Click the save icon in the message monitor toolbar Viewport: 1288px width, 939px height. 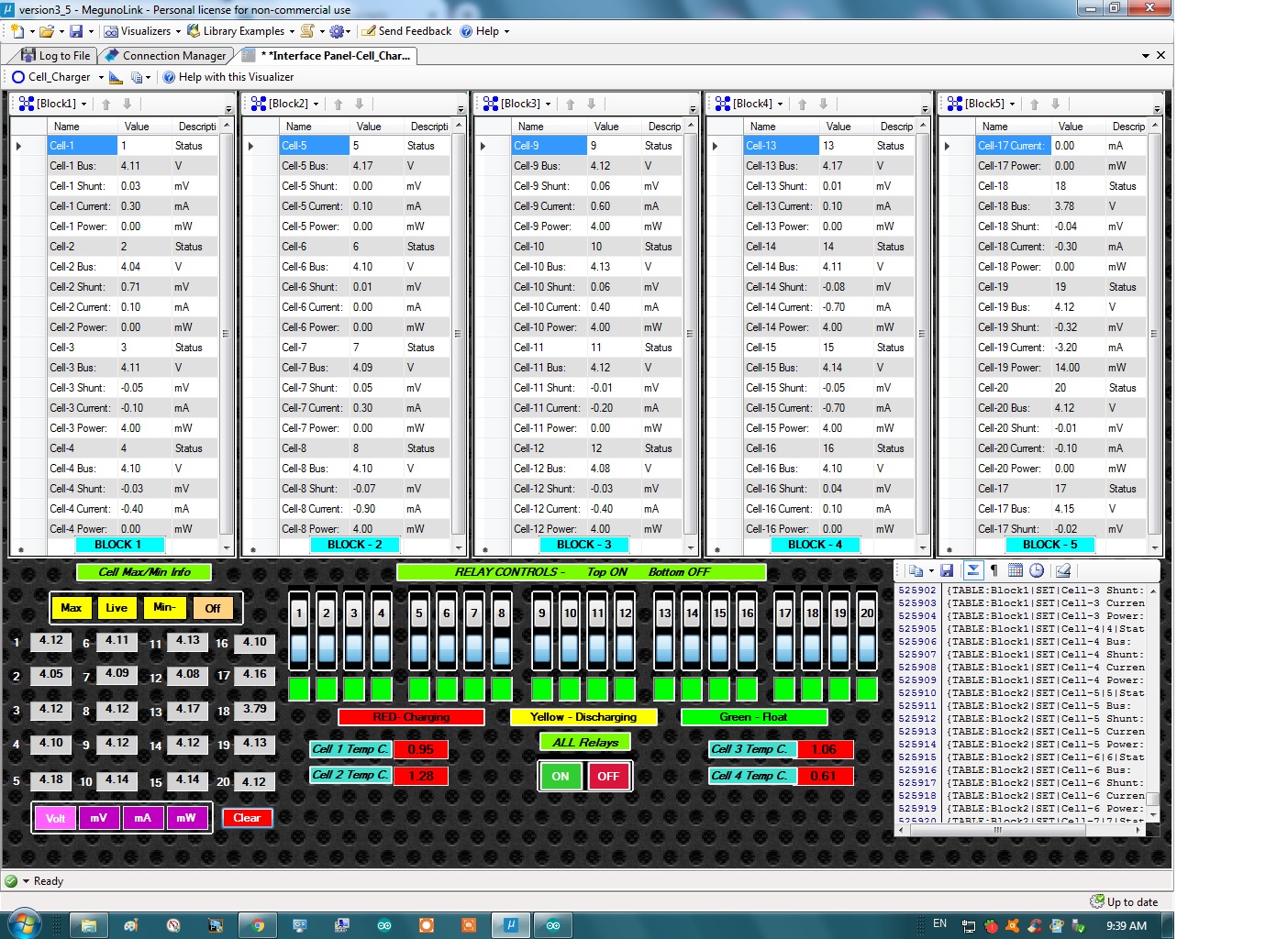(x=947, y=570)
